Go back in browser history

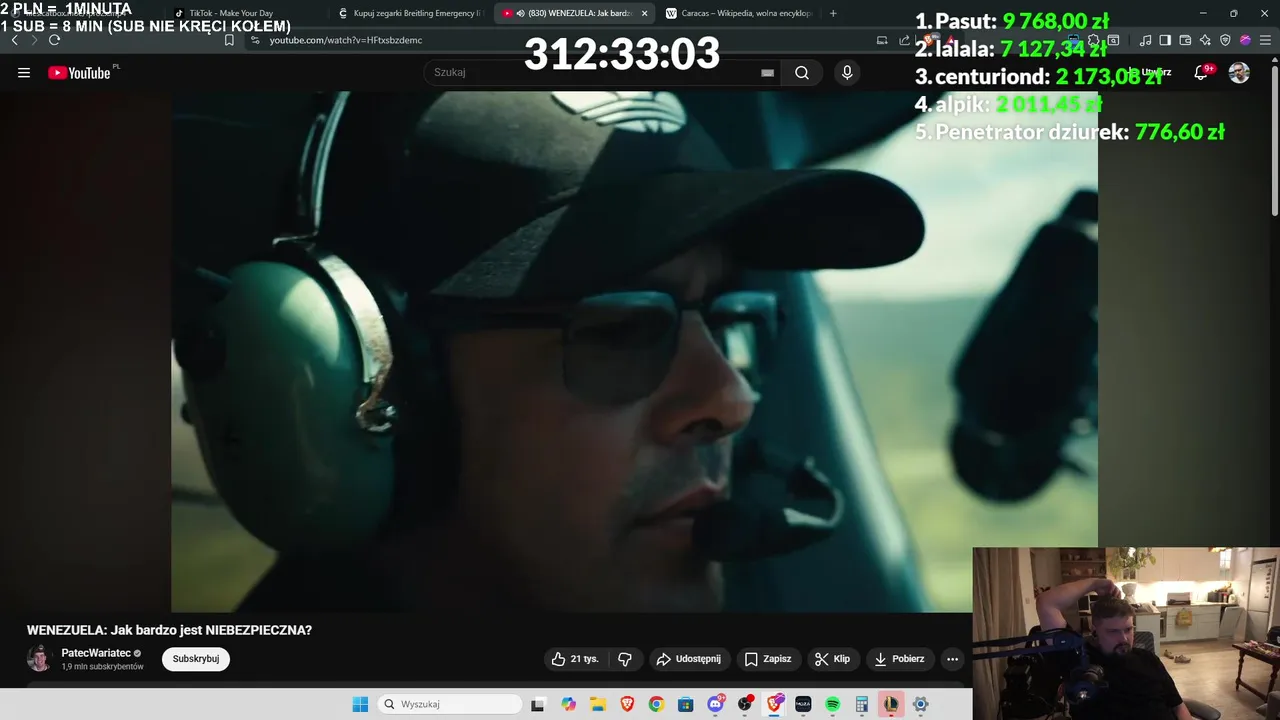(x=14, y=40)
